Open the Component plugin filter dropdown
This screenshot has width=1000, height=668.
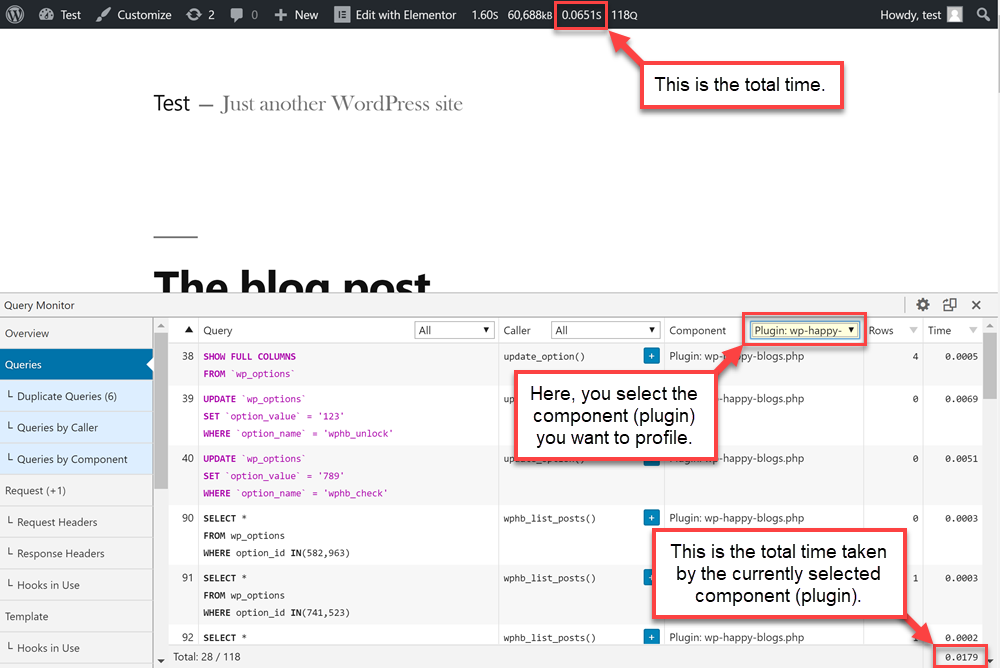click(805, 330)
